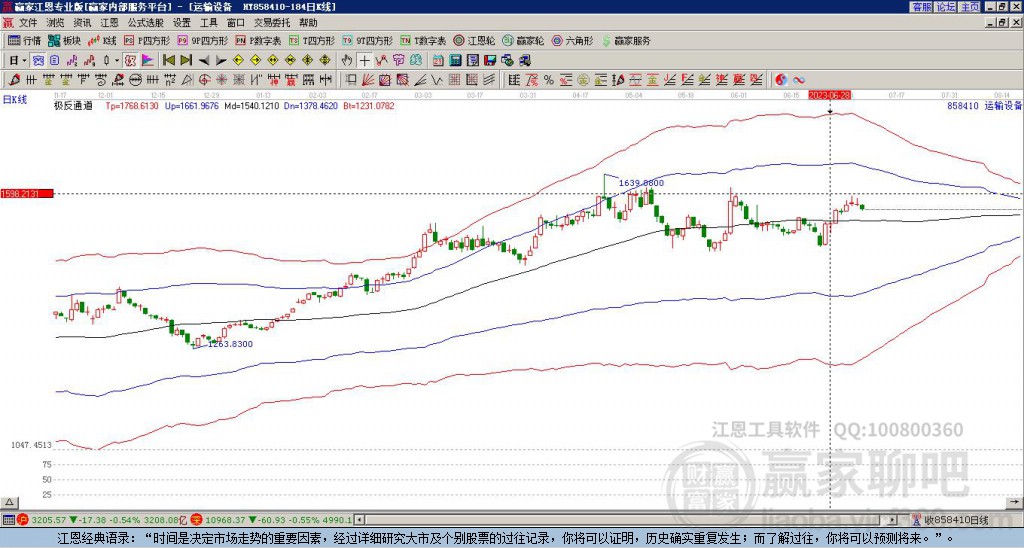Click the 深 Shenzhen index status icon
The height and width of the screenshot is (548, 1024).
pos(196,520)
